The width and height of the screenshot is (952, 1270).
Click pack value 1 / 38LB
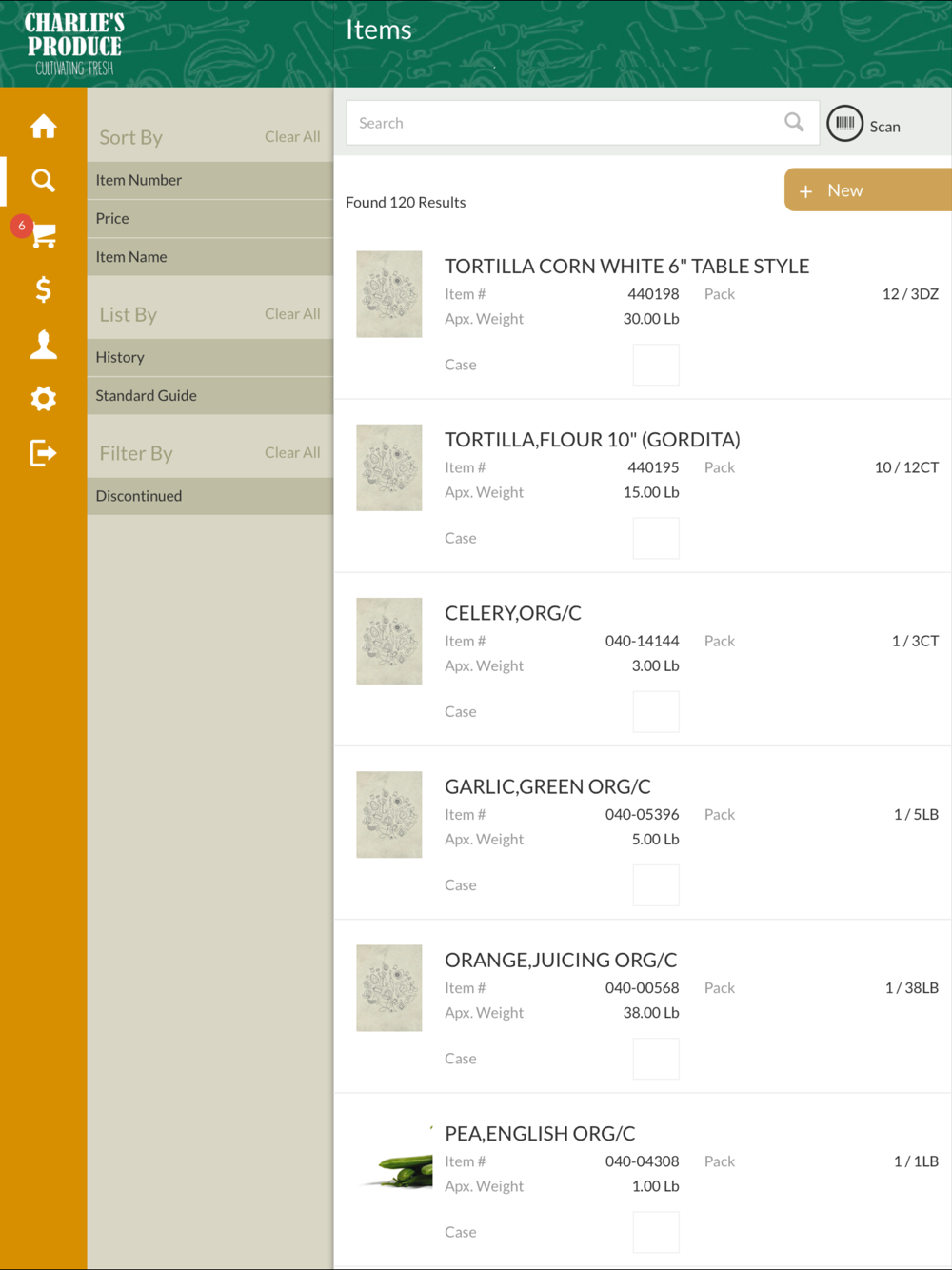(912, 987)
